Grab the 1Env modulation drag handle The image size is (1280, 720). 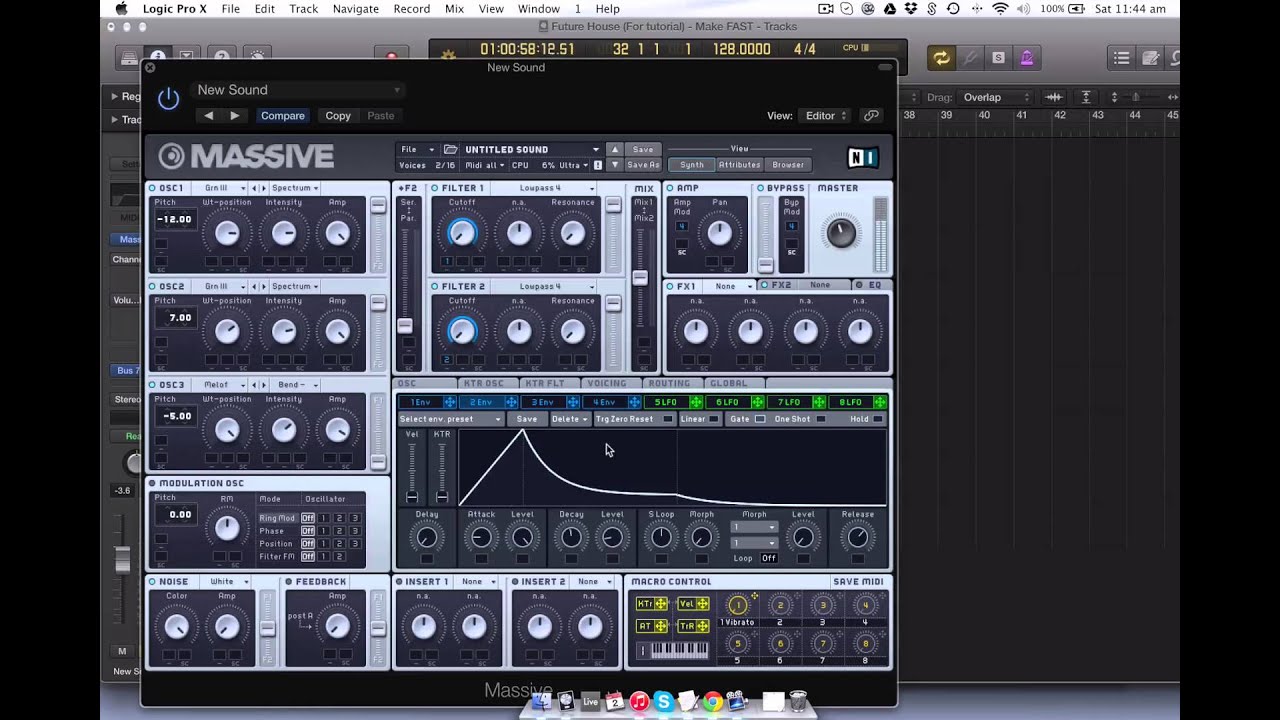point(450,402)
